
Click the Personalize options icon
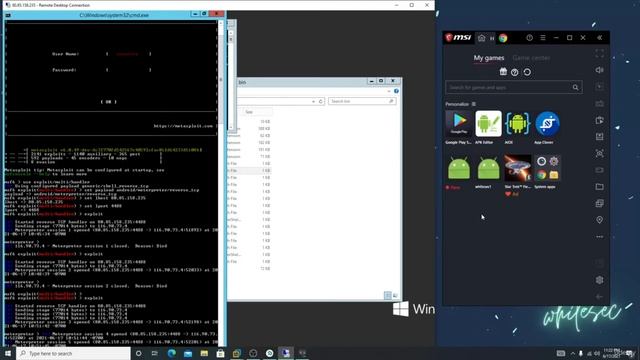pyautogui.click(x=473, y=104)
